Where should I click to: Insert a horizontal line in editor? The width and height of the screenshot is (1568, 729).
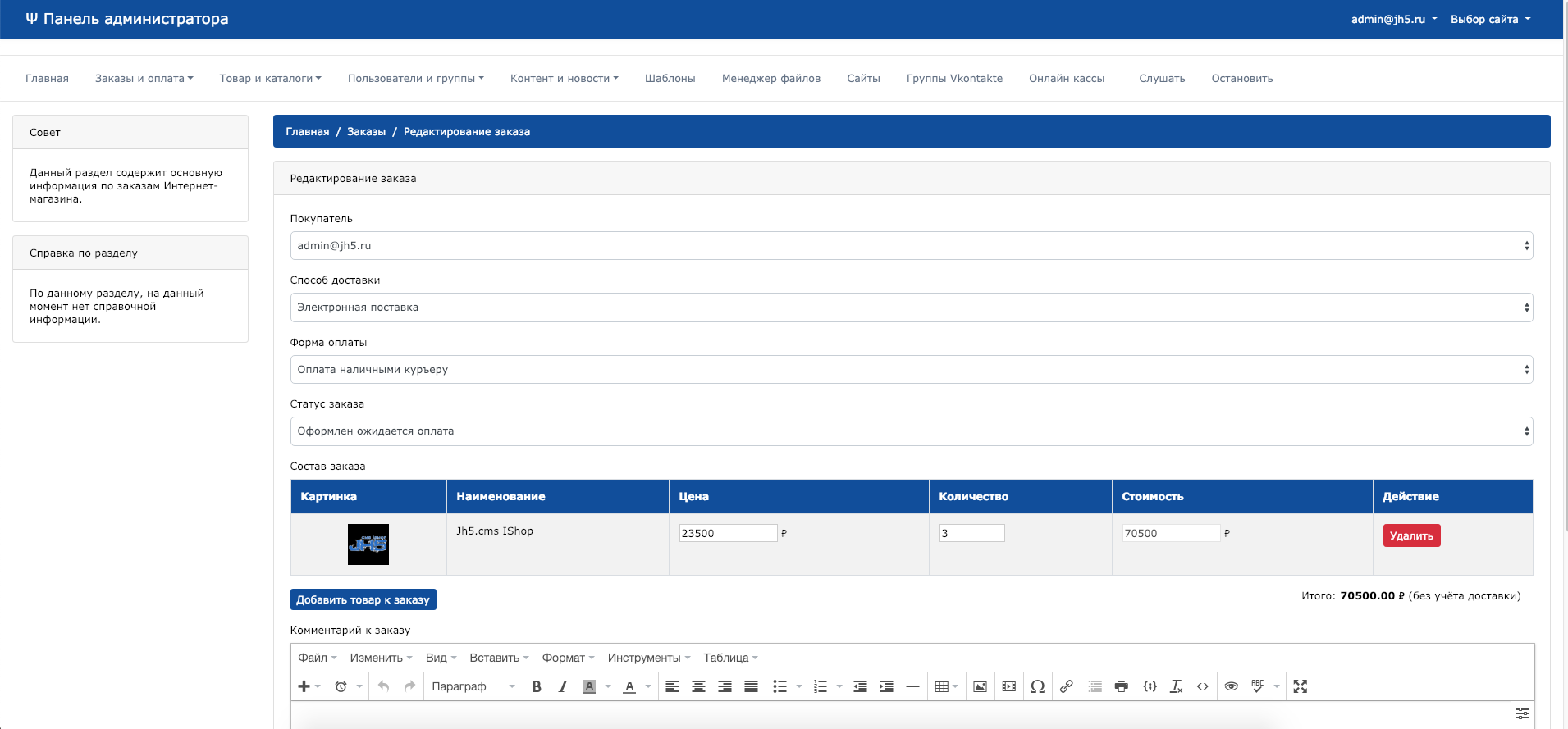pos(912,686)
